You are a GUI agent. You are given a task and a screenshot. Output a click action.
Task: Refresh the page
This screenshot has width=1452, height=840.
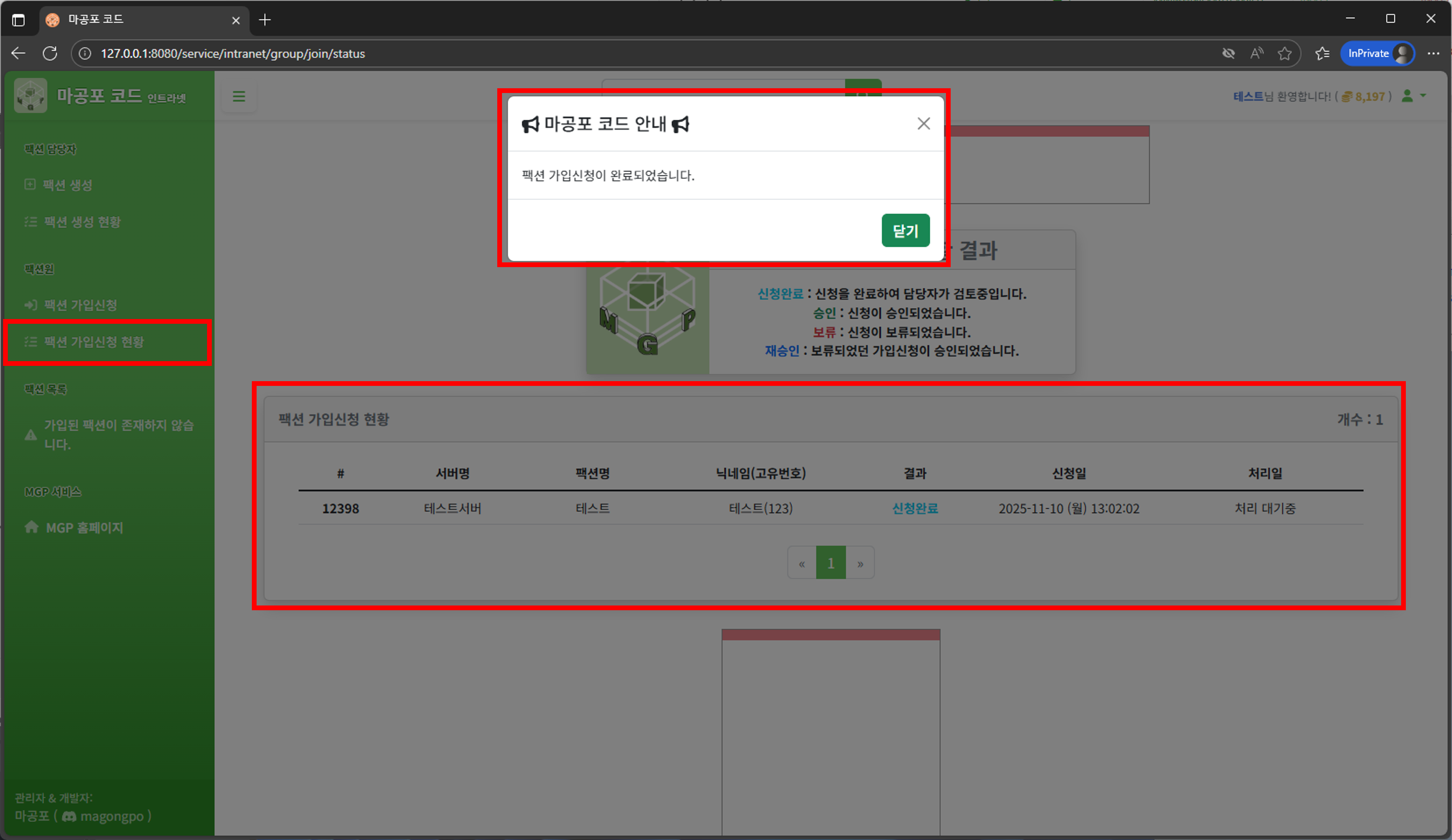50,54
